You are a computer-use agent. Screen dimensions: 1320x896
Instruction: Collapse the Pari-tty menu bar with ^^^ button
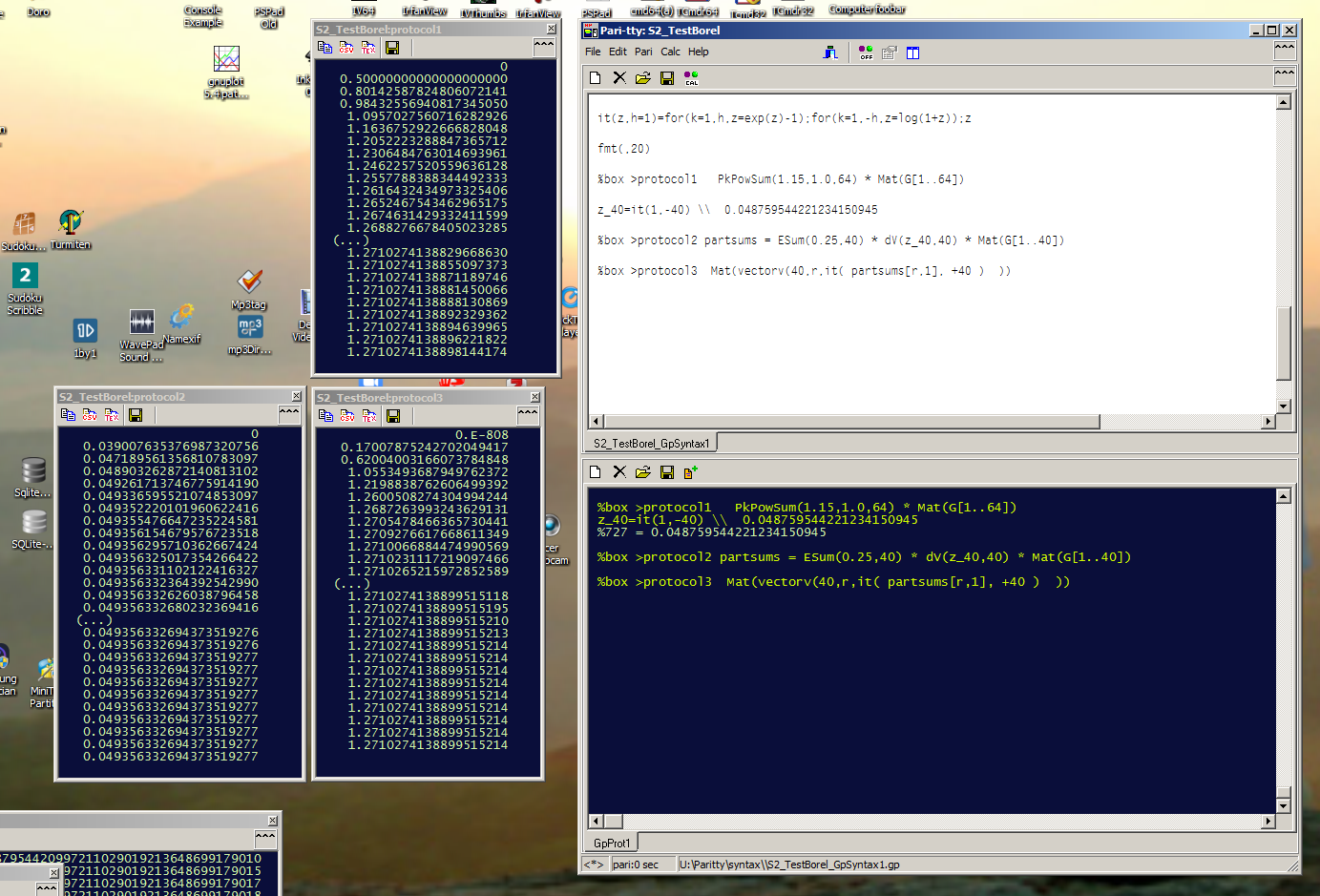pyautogui.click(x=1285, y=50)
